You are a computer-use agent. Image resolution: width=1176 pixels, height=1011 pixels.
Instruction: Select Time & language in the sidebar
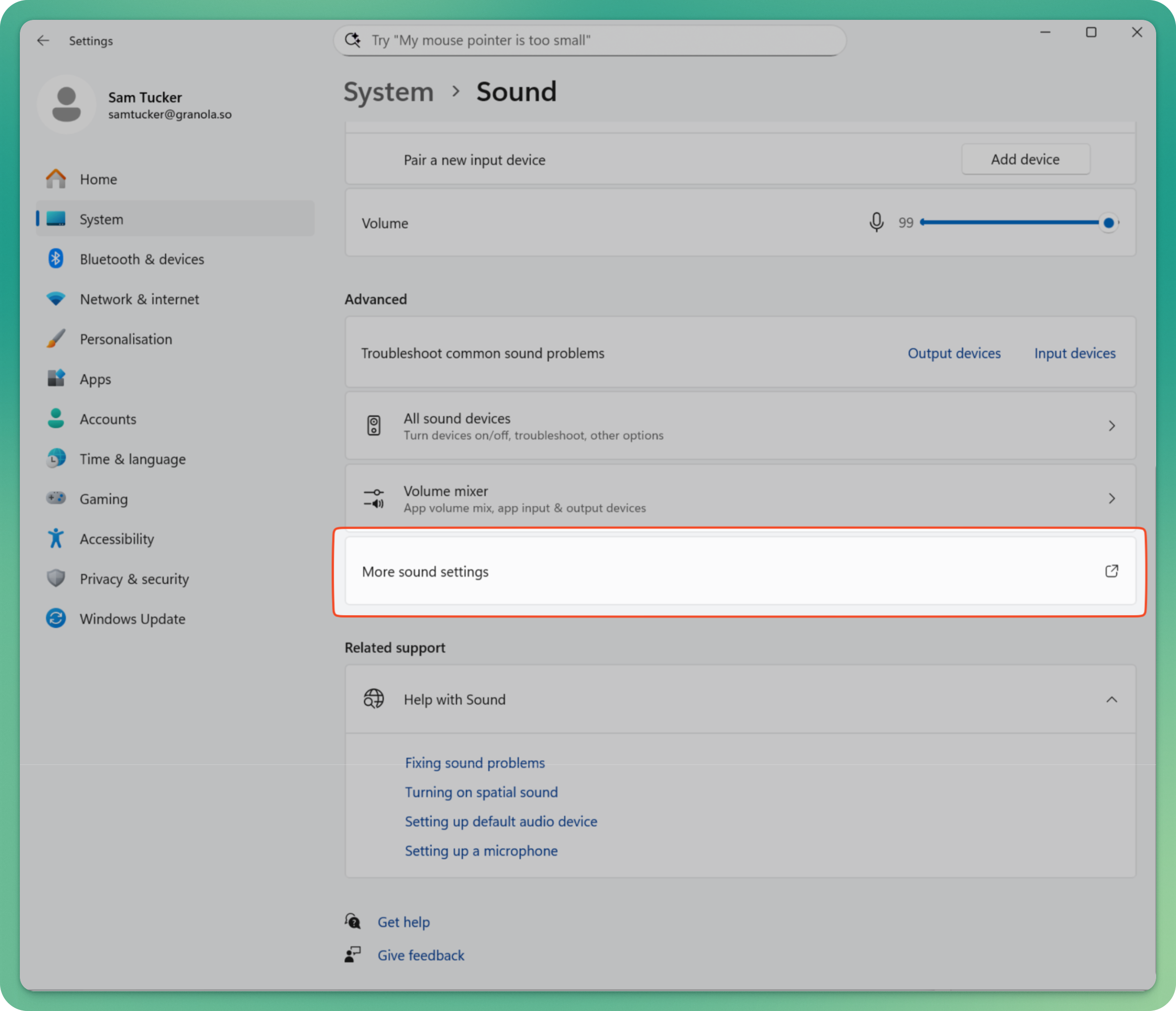click(132, 458)
